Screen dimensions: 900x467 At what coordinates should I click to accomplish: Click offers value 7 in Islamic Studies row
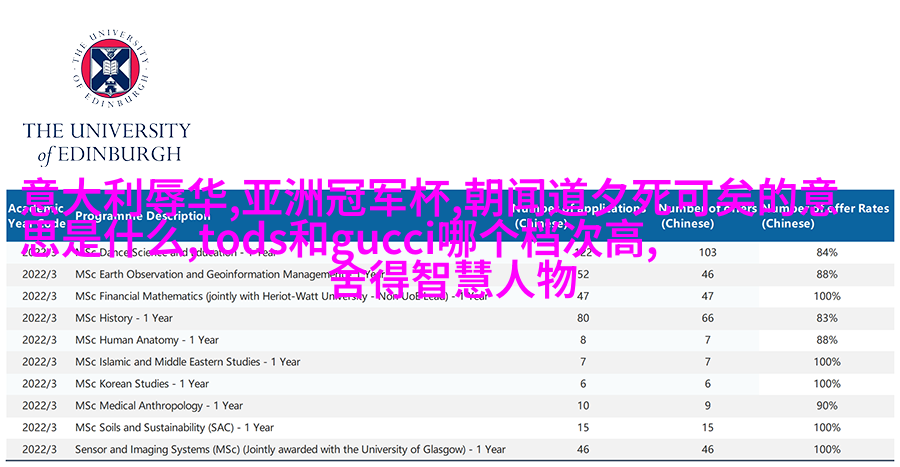pos(708,362)
